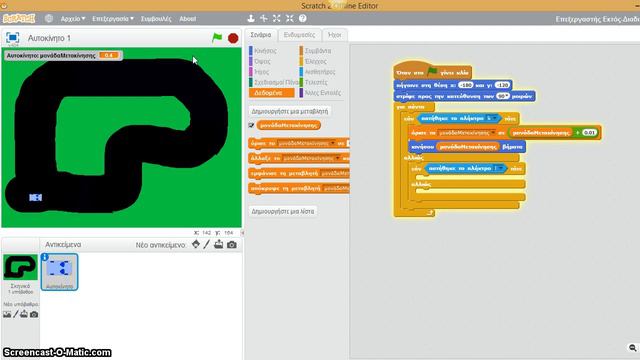Select the Shrink sprite tool
640x360 pixels.
(x=289, y=18)
